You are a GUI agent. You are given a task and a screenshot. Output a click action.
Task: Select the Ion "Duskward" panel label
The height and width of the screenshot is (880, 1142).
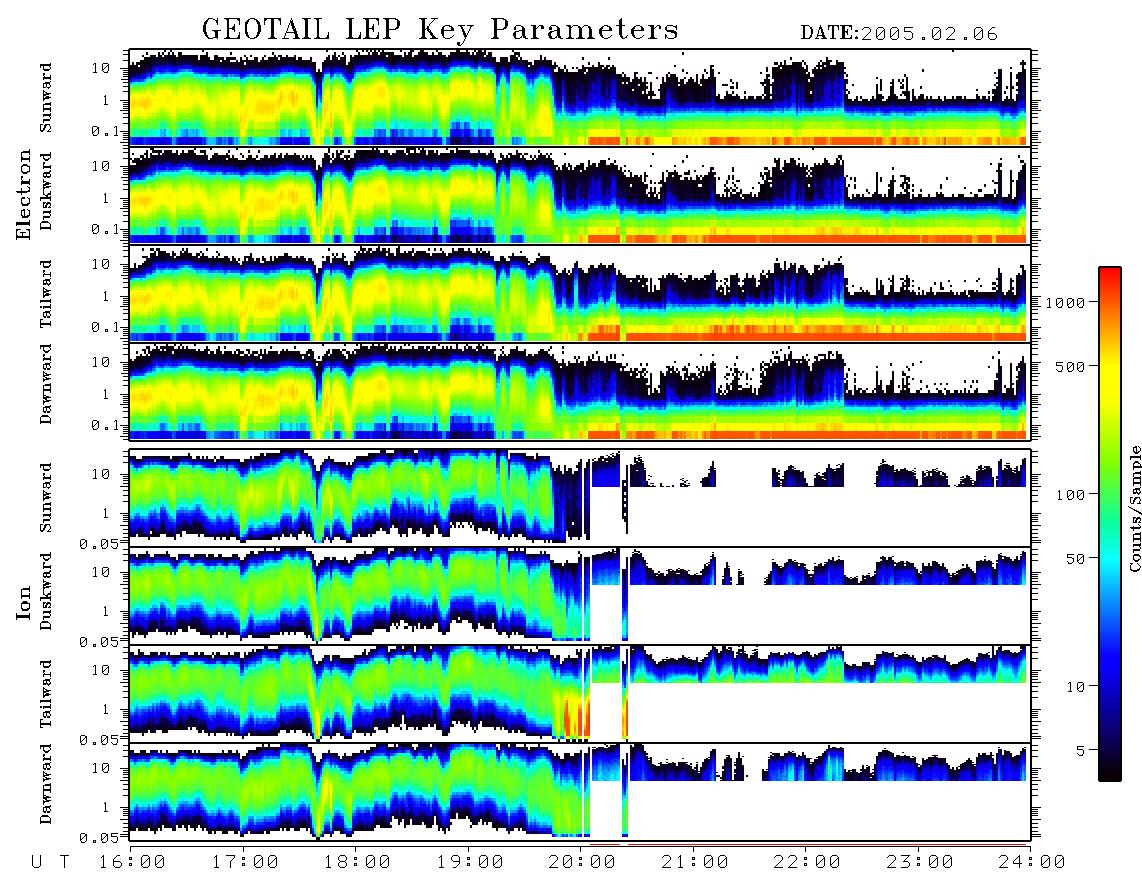(46, 592)
